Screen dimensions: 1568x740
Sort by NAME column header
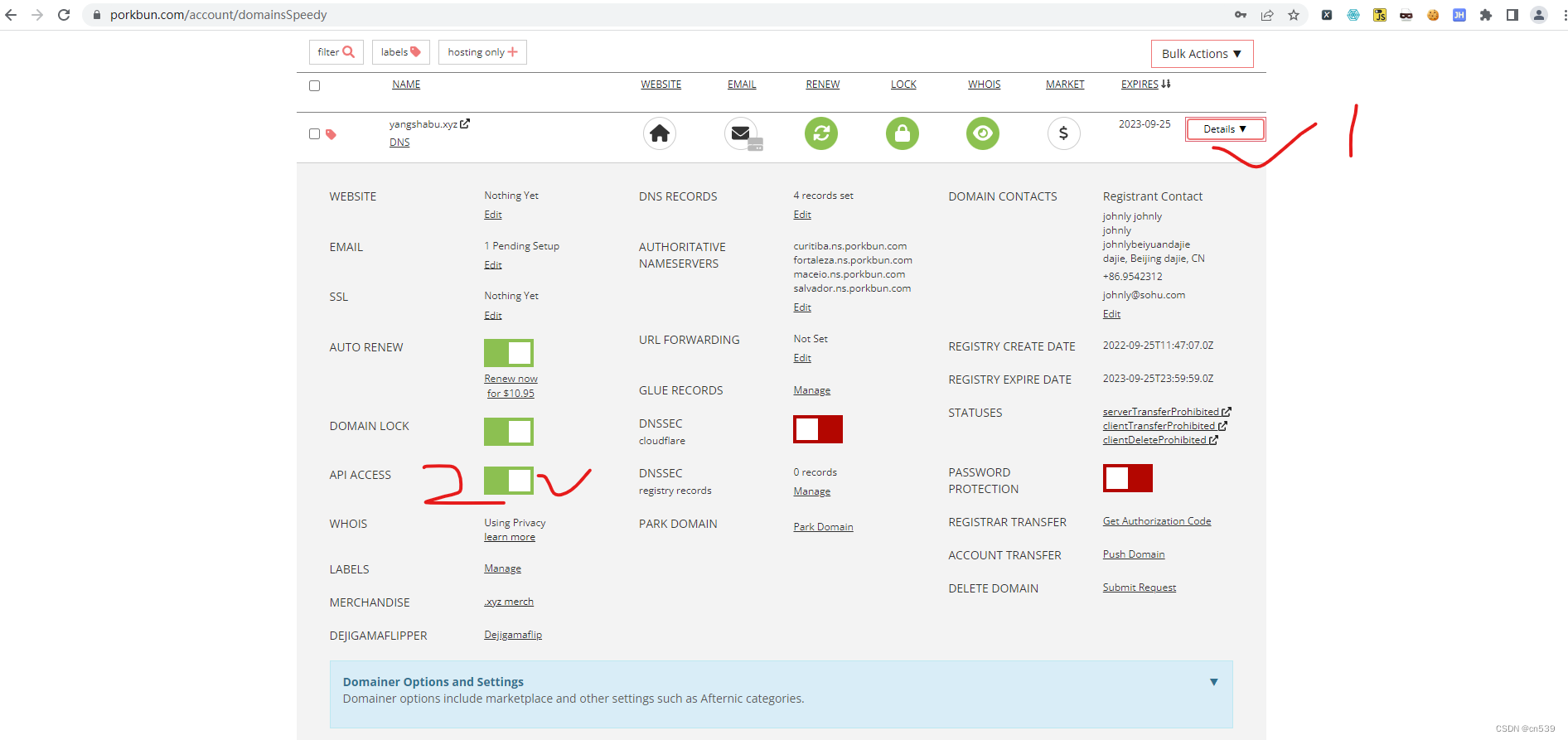[406, 85]
